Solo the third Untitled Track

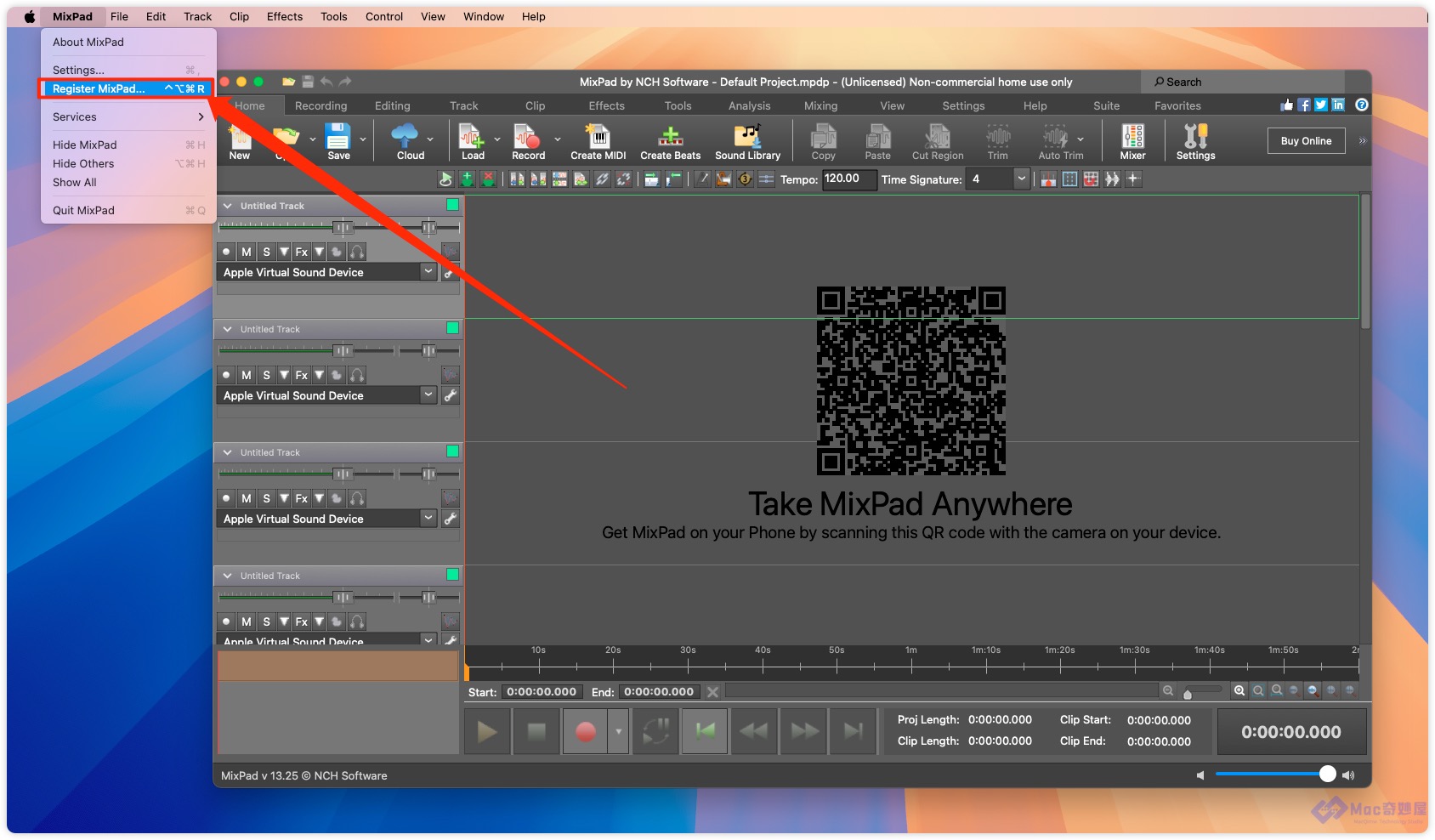pos(266,498)
